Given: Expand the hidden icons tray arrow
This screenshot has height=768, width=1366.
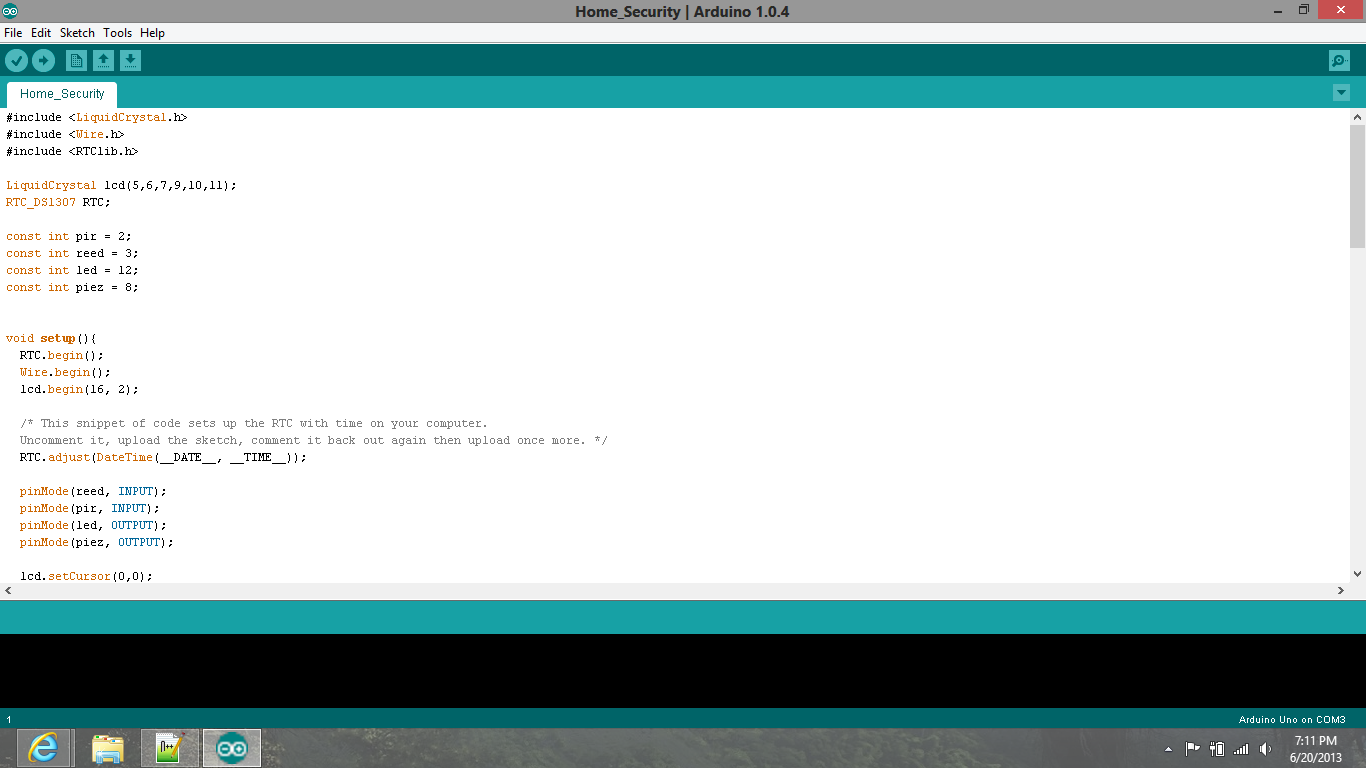Looking at the screenshot, I should 1168,747.
